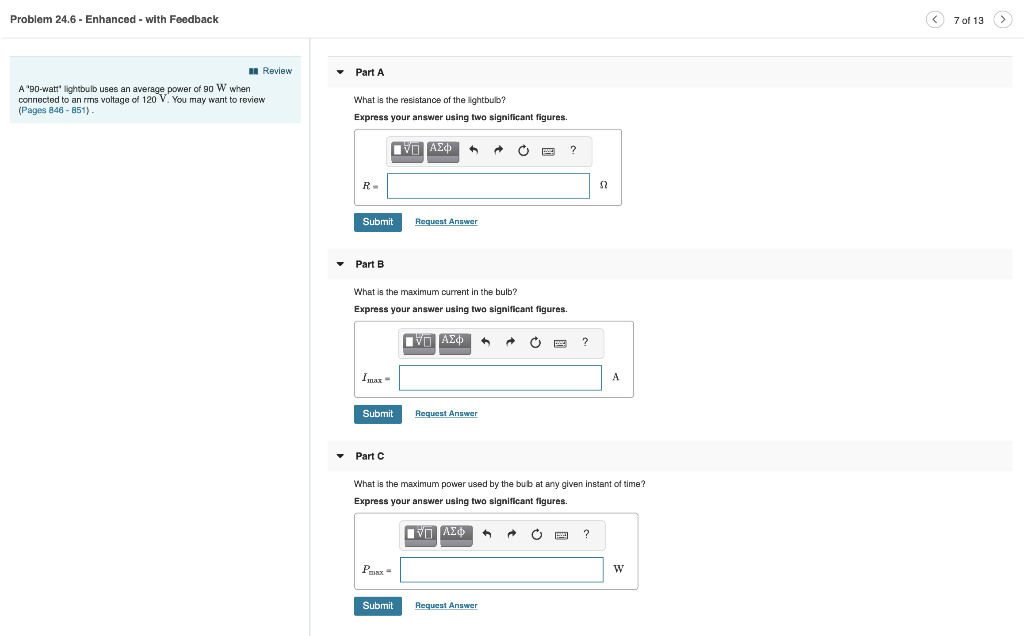Screen dimensions: 1024x636
Task: Redo the entry in Part A
Action: [498, 151]
